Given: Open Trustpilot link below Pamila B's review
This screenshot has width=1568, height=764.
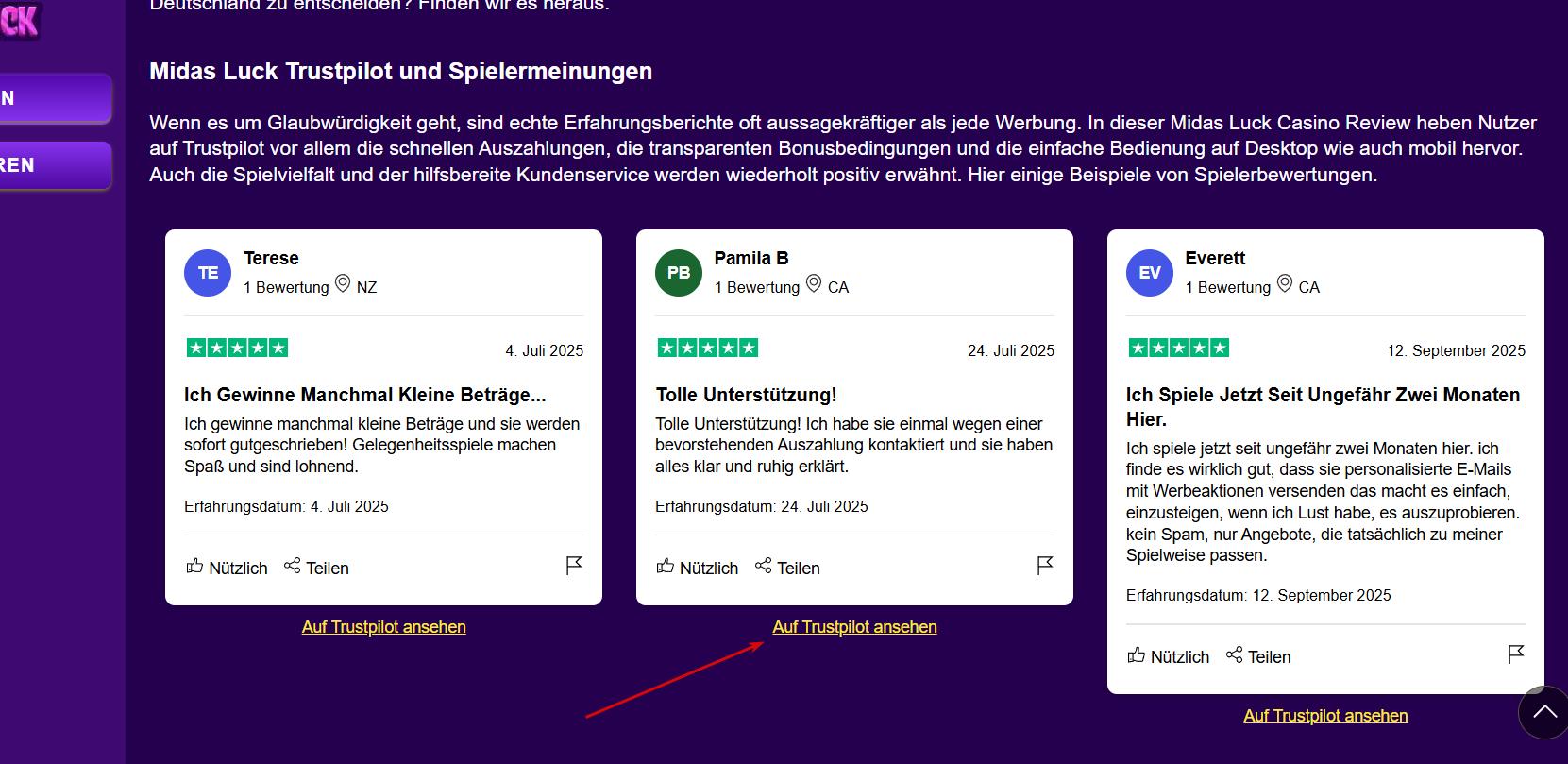Looking at the screenshot, I should [854, 627].
